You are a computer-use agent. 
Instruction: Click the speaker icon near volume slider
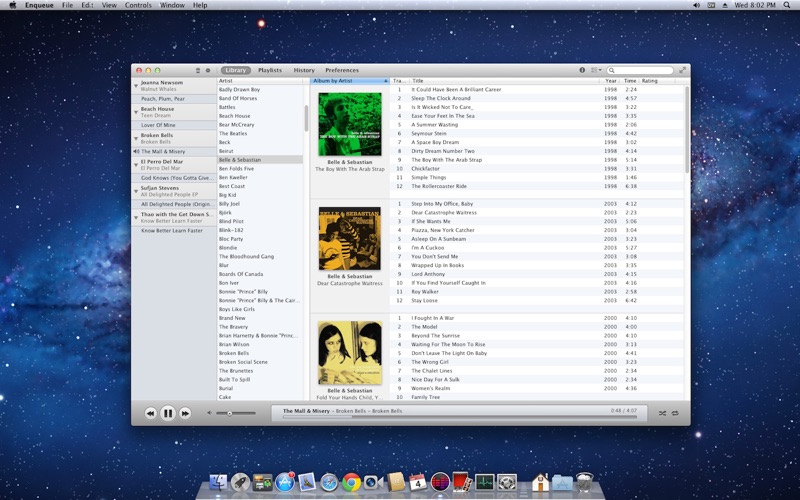pyautogui.click(x=209, y=413)
